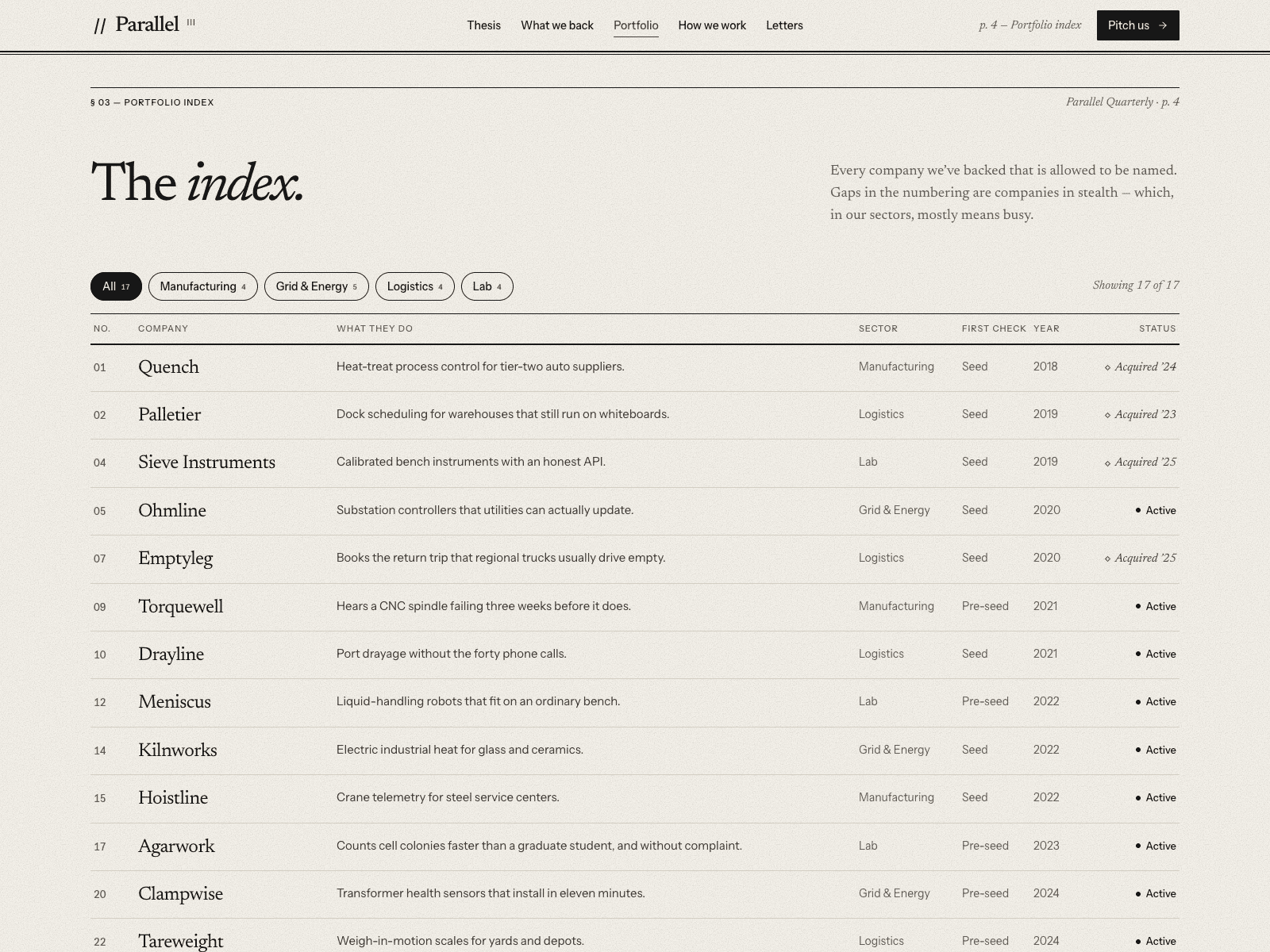Click the arrow icon in Pitch us
This screenshot has width=1270, height=952.
pyautogui.click(x=1163, y=25)
